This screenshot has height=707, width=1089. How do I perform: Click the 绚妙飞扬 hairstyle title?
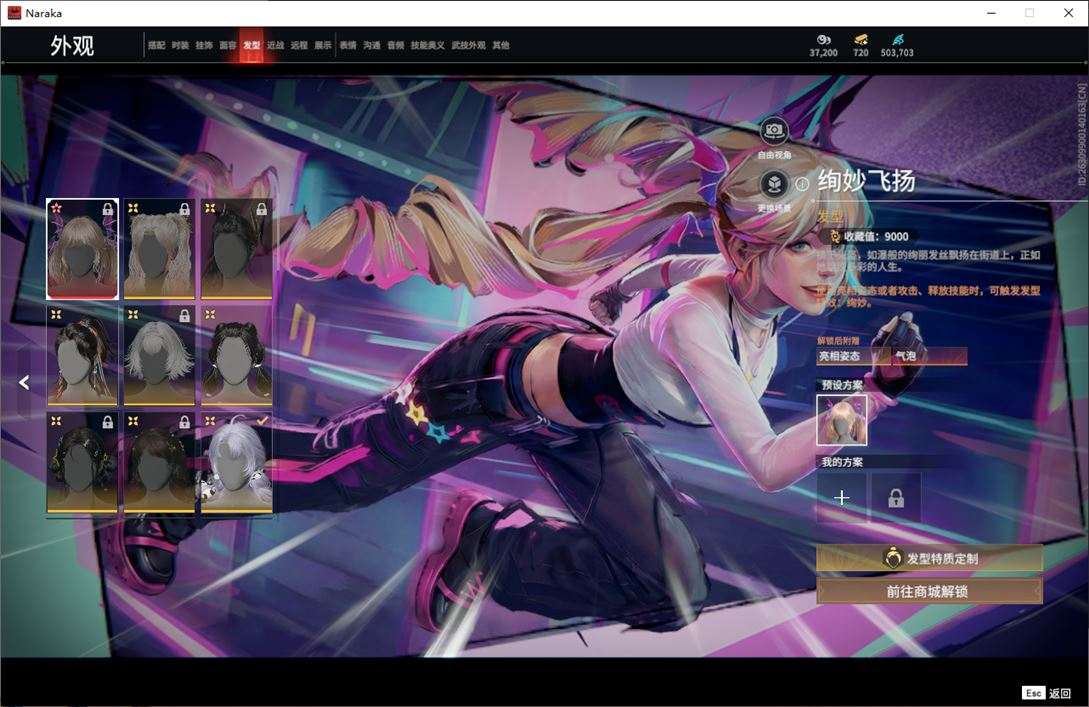point(866,181)
